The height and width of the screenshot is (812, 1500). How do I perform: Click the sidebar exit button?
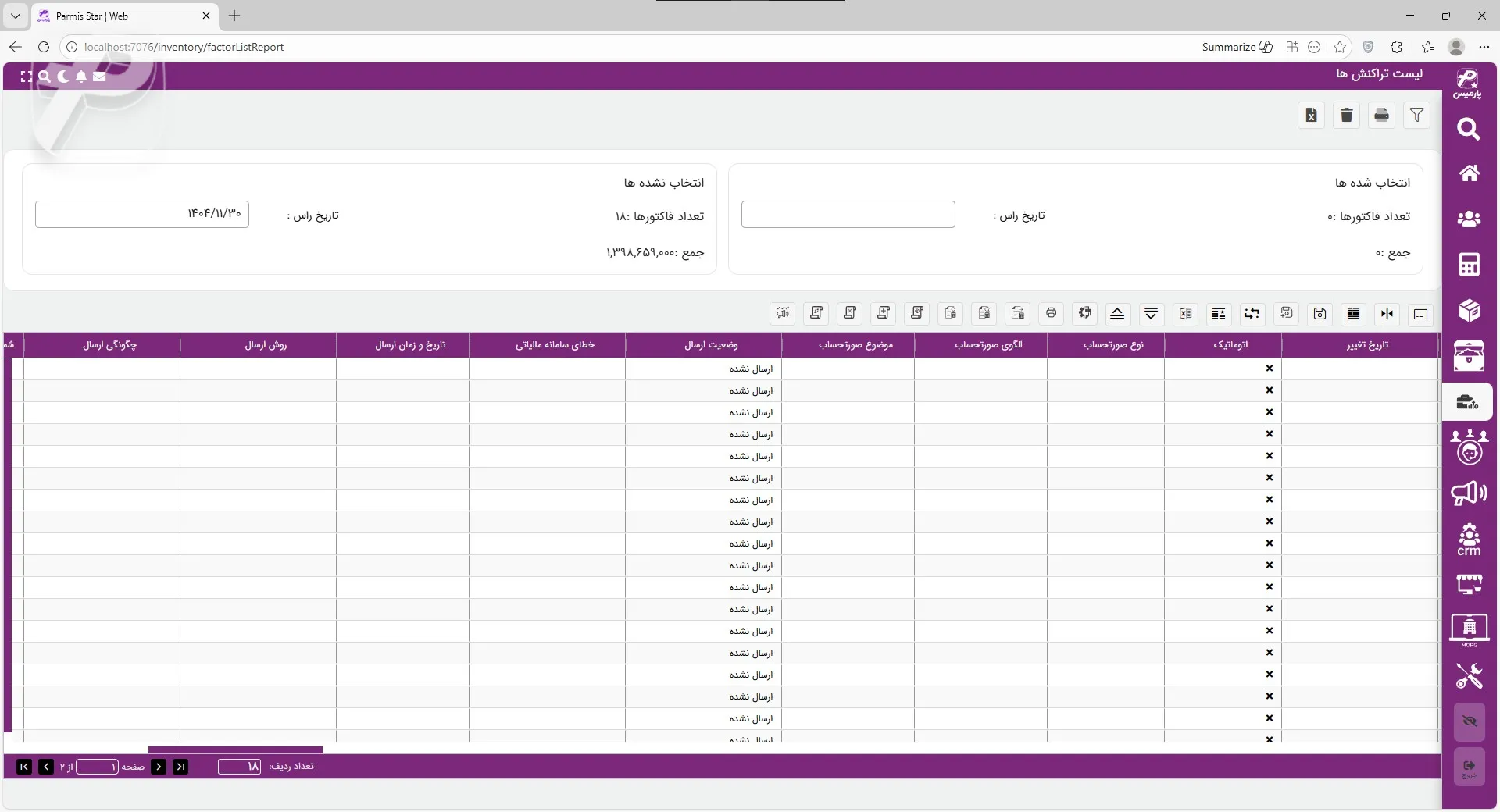pos(1469,767)
